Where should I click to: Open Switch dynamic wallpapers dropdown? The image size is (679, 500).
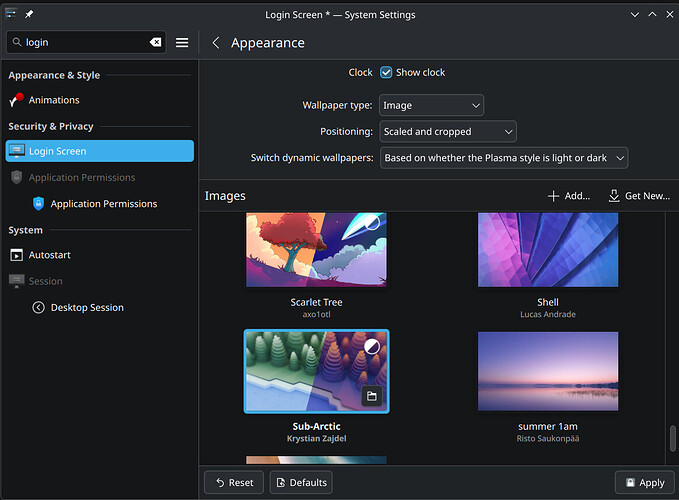point(503,158)
